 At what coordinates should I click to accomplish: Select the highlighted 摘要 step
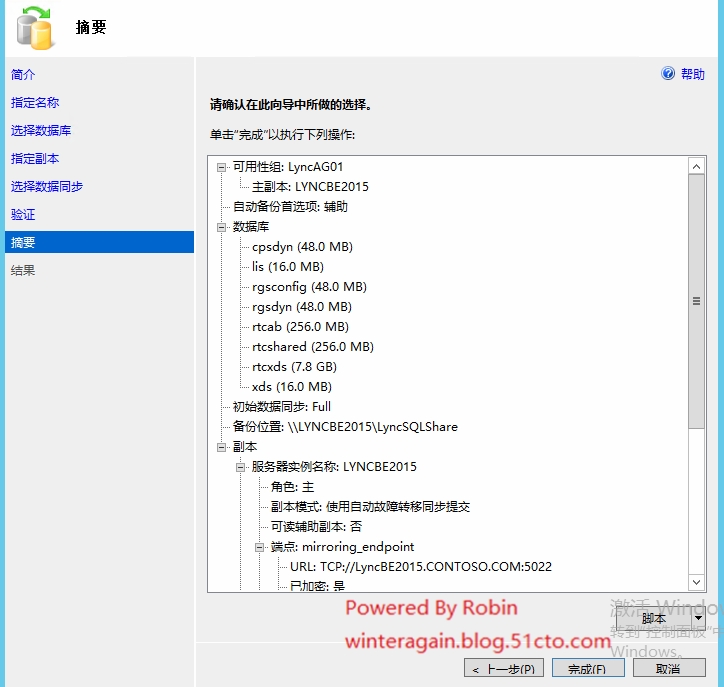[99, 242]
